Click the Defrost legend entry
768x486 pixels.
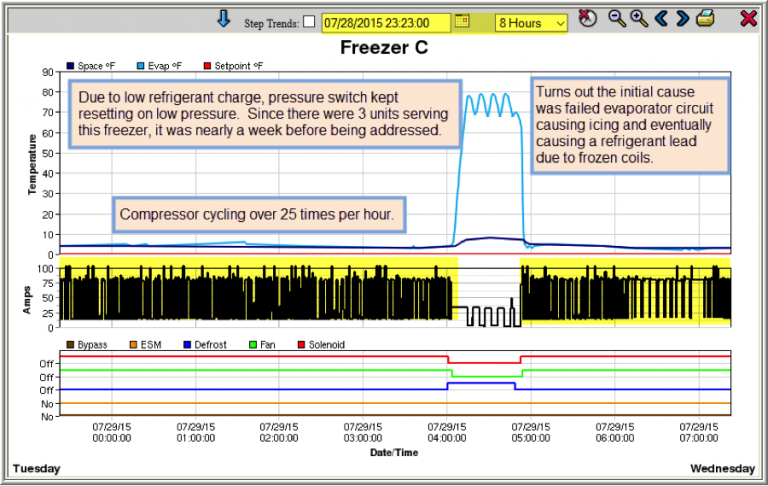click(x=205, y=345)
